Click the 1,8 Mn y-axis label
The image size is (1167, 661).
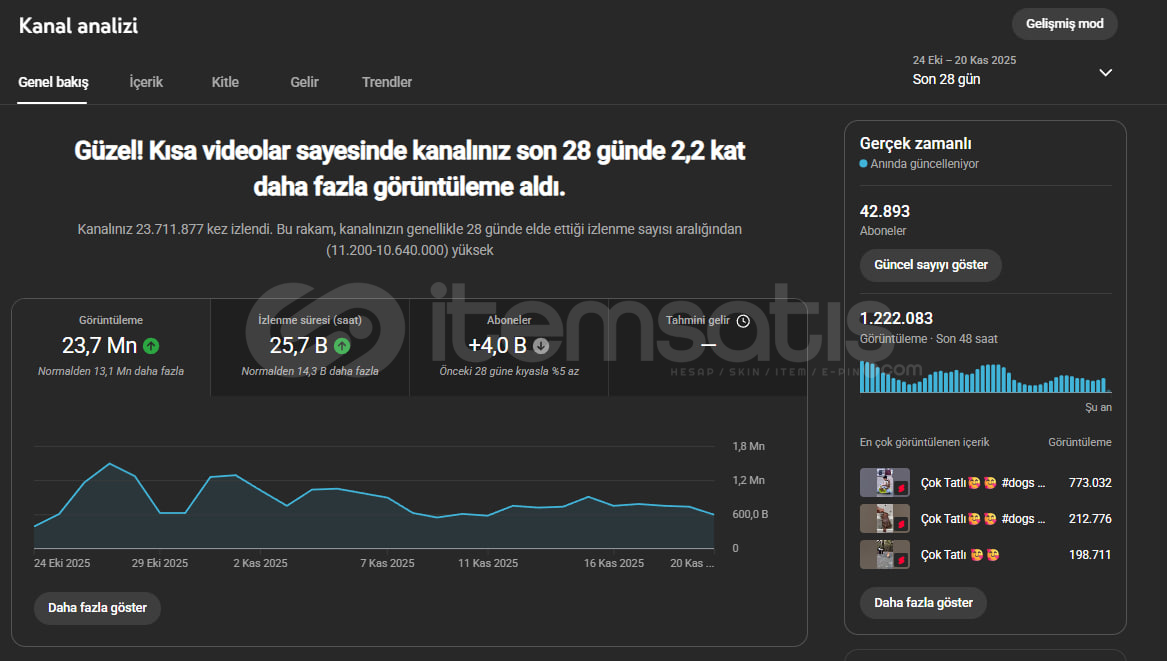pos(748,447)
